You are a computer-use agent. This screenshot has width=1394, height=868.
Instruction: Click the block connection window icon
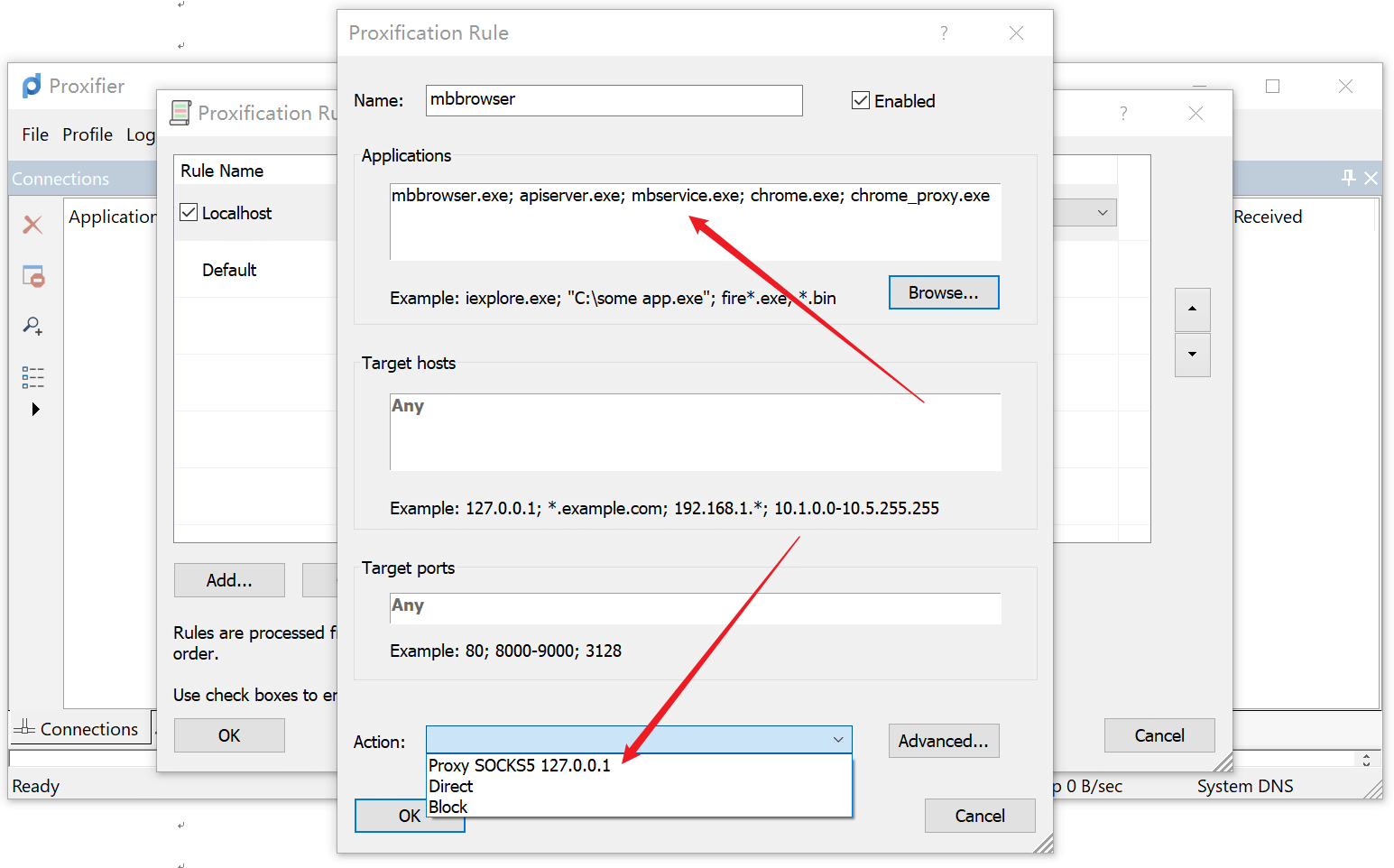click(x=33, y=276)
